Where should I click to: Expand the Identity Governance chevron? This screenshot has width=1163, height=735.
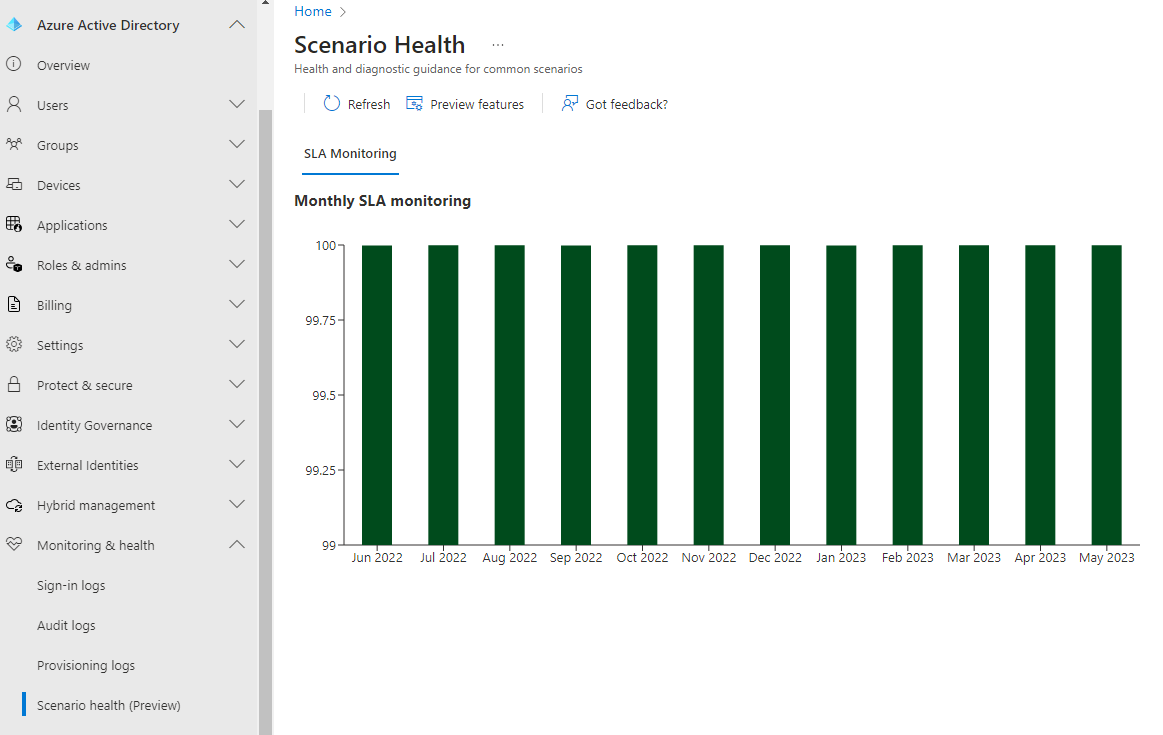pos(237,425)
